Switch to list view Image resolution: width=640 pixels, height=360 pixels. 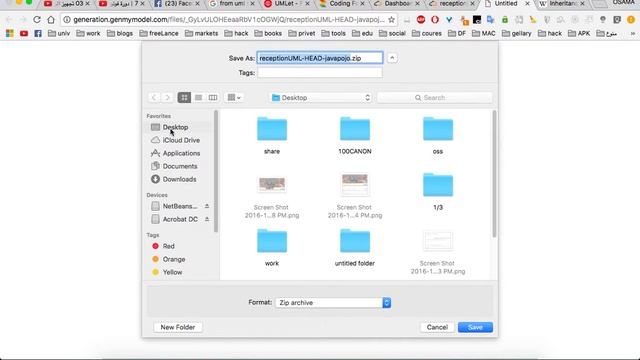(x=198, y=98)
